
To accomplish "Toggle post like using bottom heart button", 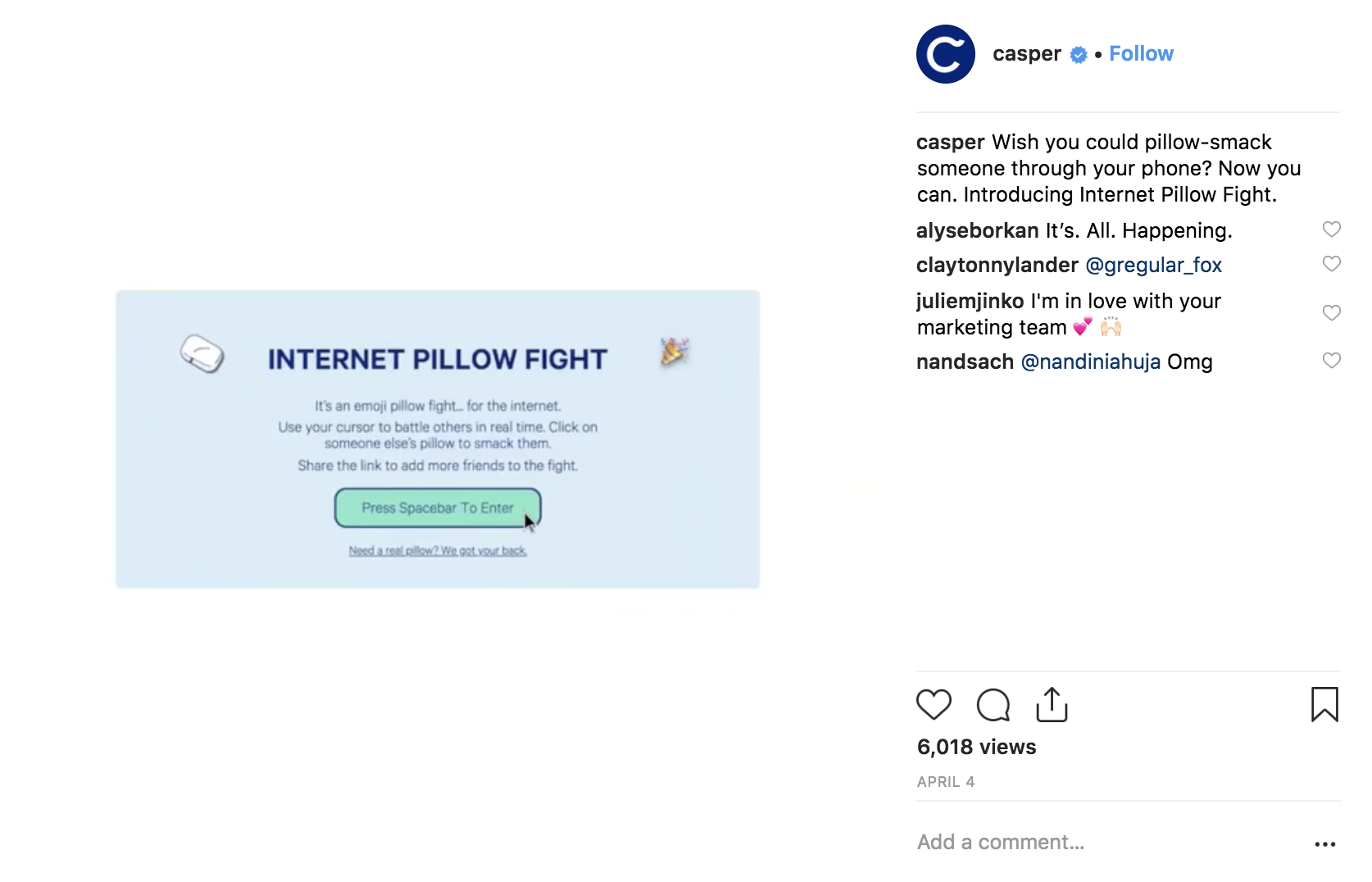I will click(x=934, y=704).
